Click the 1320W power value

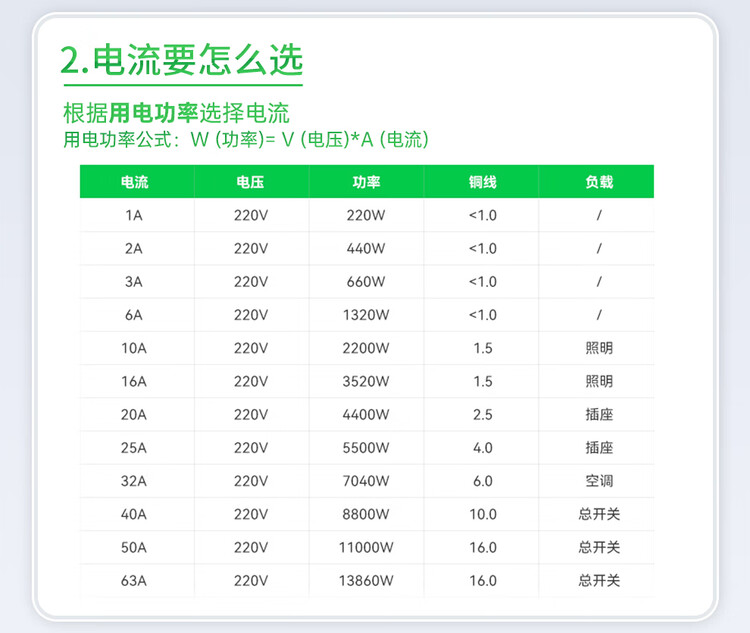[366, 315]
